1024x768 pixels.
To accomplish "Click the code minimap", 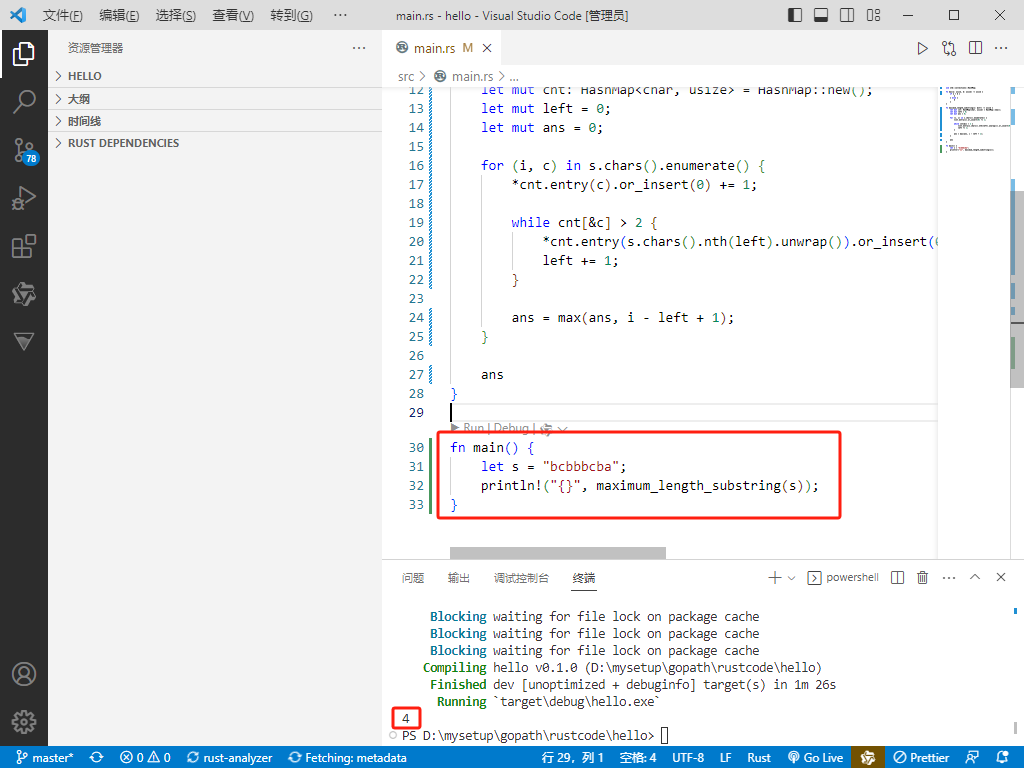I will [973, 119].
